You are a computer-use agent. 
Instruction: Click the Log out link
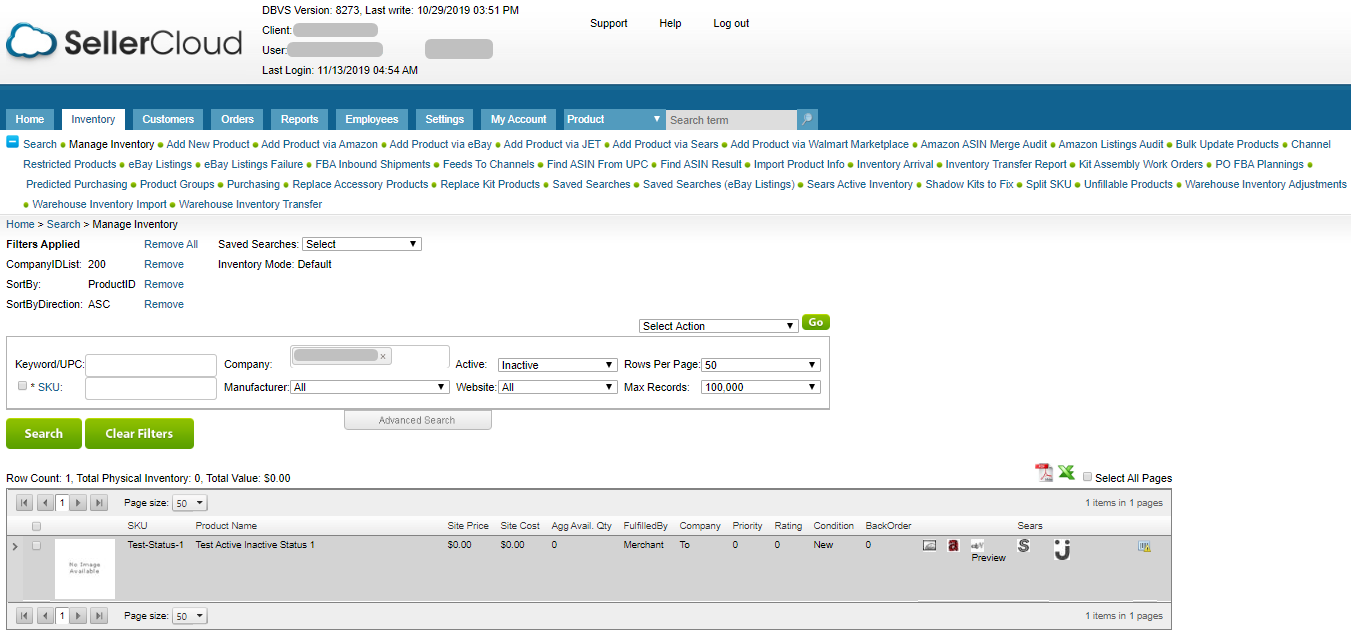pyautogui.click(x=731, y=23)
